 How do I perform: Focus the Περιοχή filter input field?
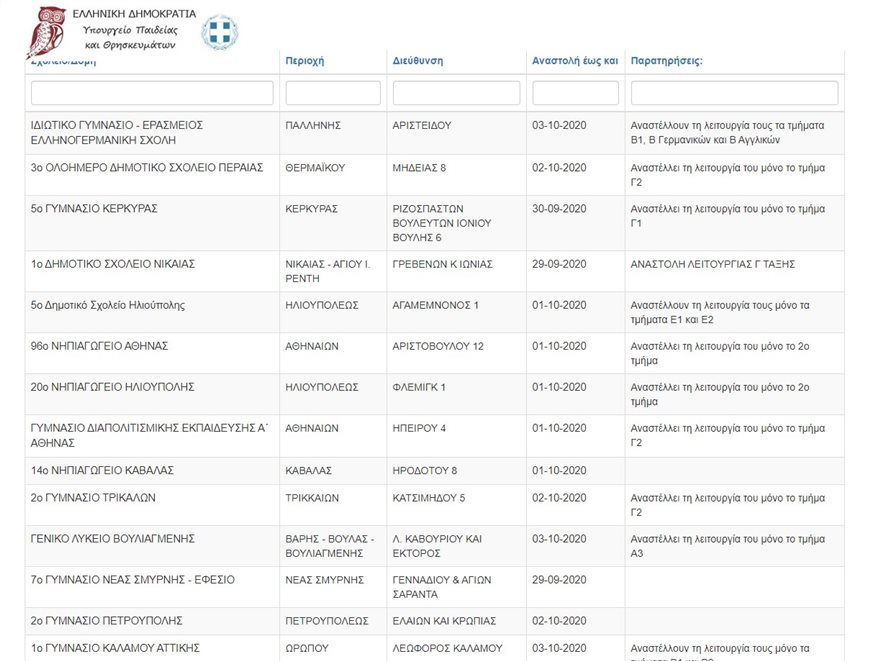coord(333,93)
